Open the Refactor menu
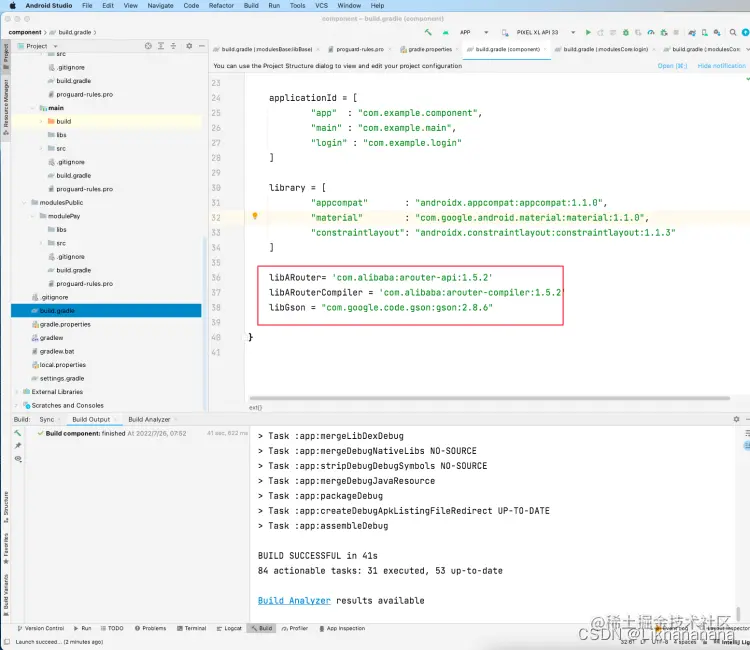This screenshot has width=750, height=650. 221,5
